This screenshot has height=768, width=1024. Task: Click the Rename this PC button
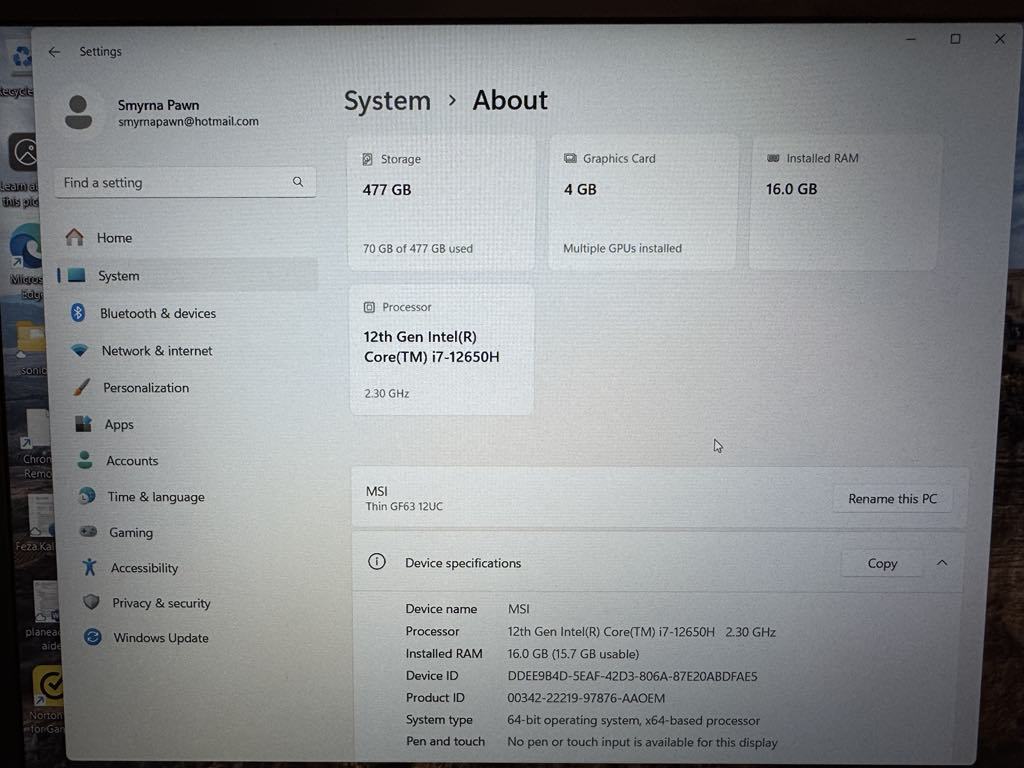click(892, 499)
